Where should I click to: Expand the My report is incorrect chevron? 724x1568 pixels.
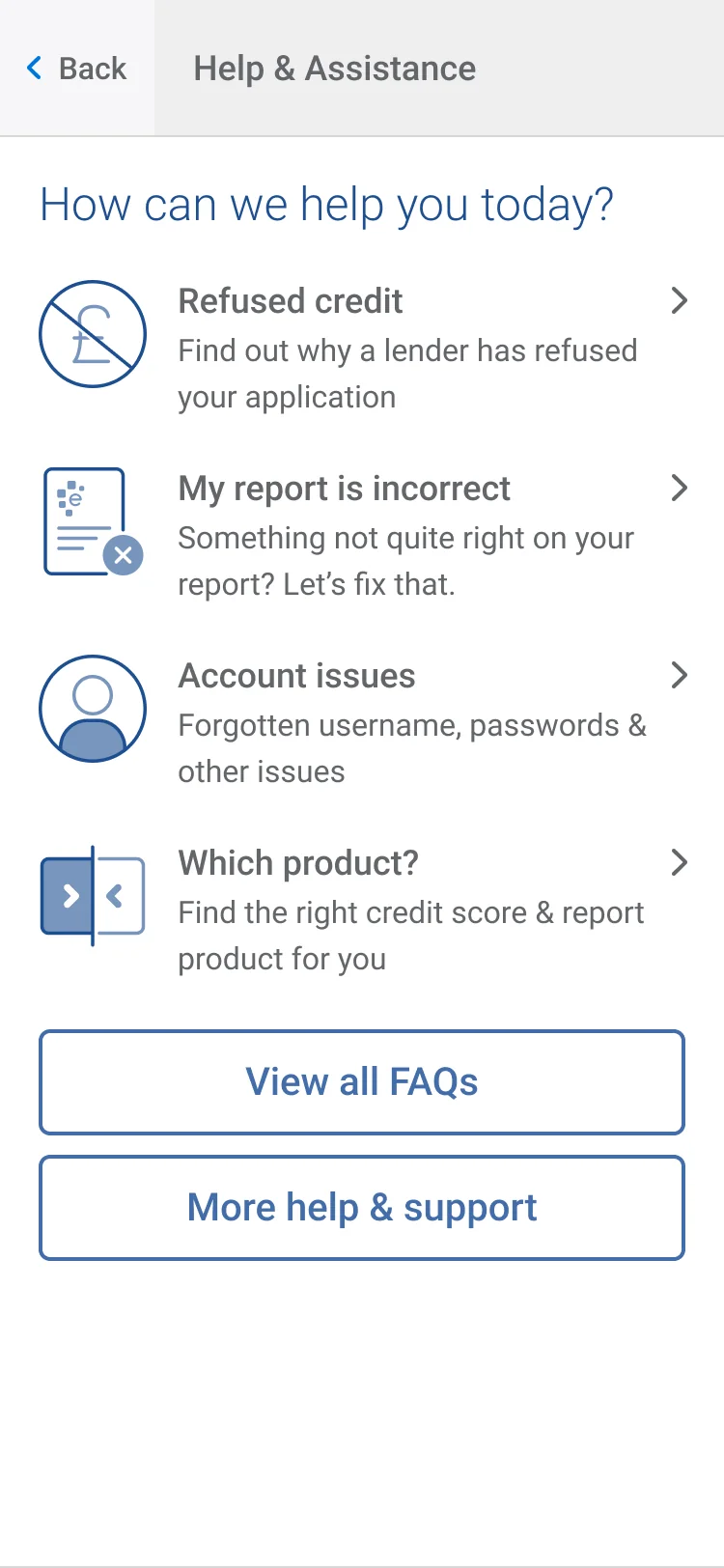[x=679, y=489]
